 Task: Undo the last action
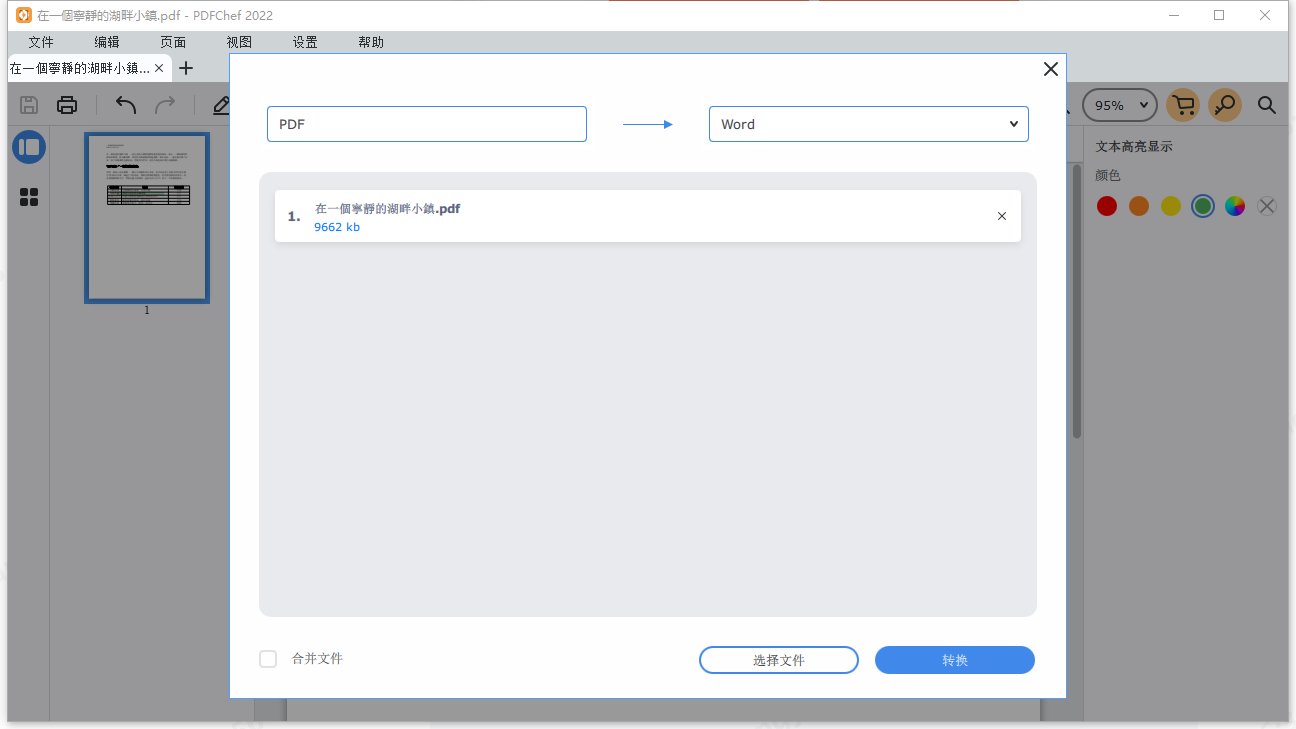point(124,105)
